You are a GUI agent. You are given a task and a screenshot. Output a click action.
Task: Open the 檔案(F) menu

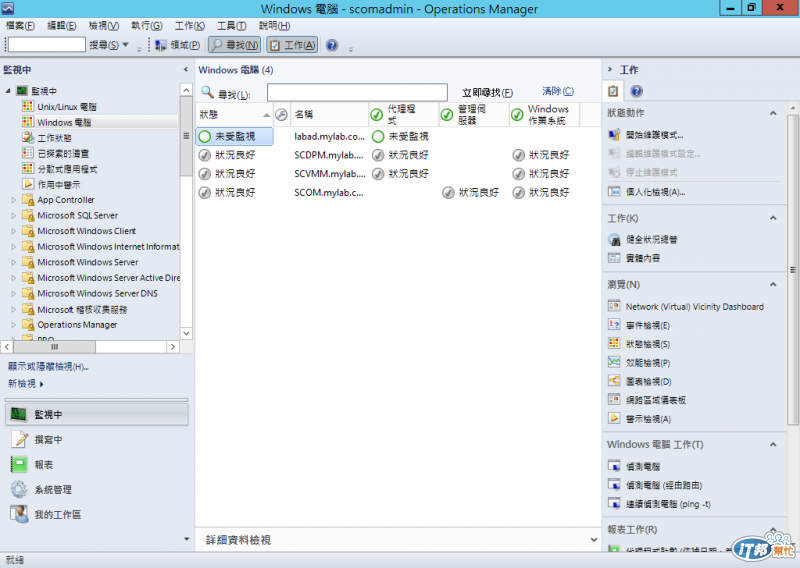tap(20, 26)
